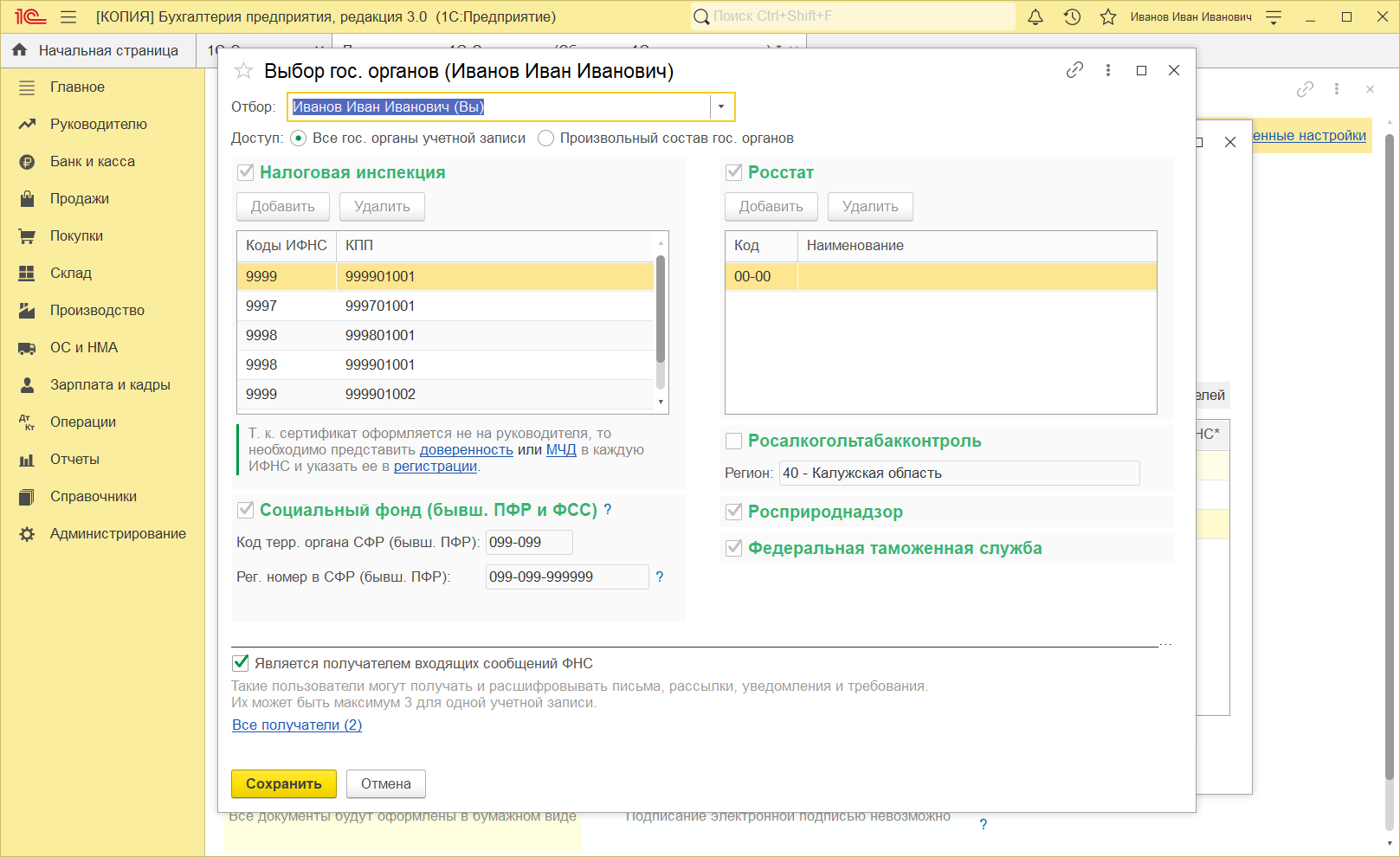The width and height of the screenshot is (1400, 857).
Task: Click Добавить under Росстат
Action: tap(771, 207)
